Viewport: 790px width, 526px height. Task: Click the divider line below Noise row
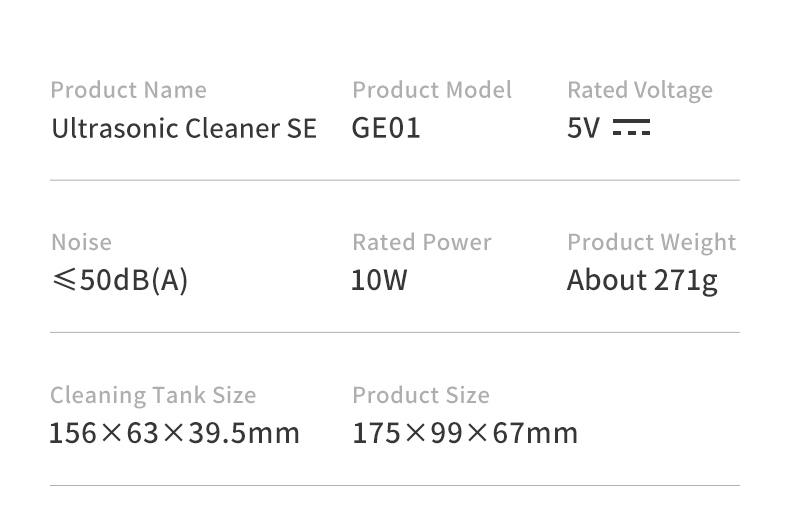point(395,333)
